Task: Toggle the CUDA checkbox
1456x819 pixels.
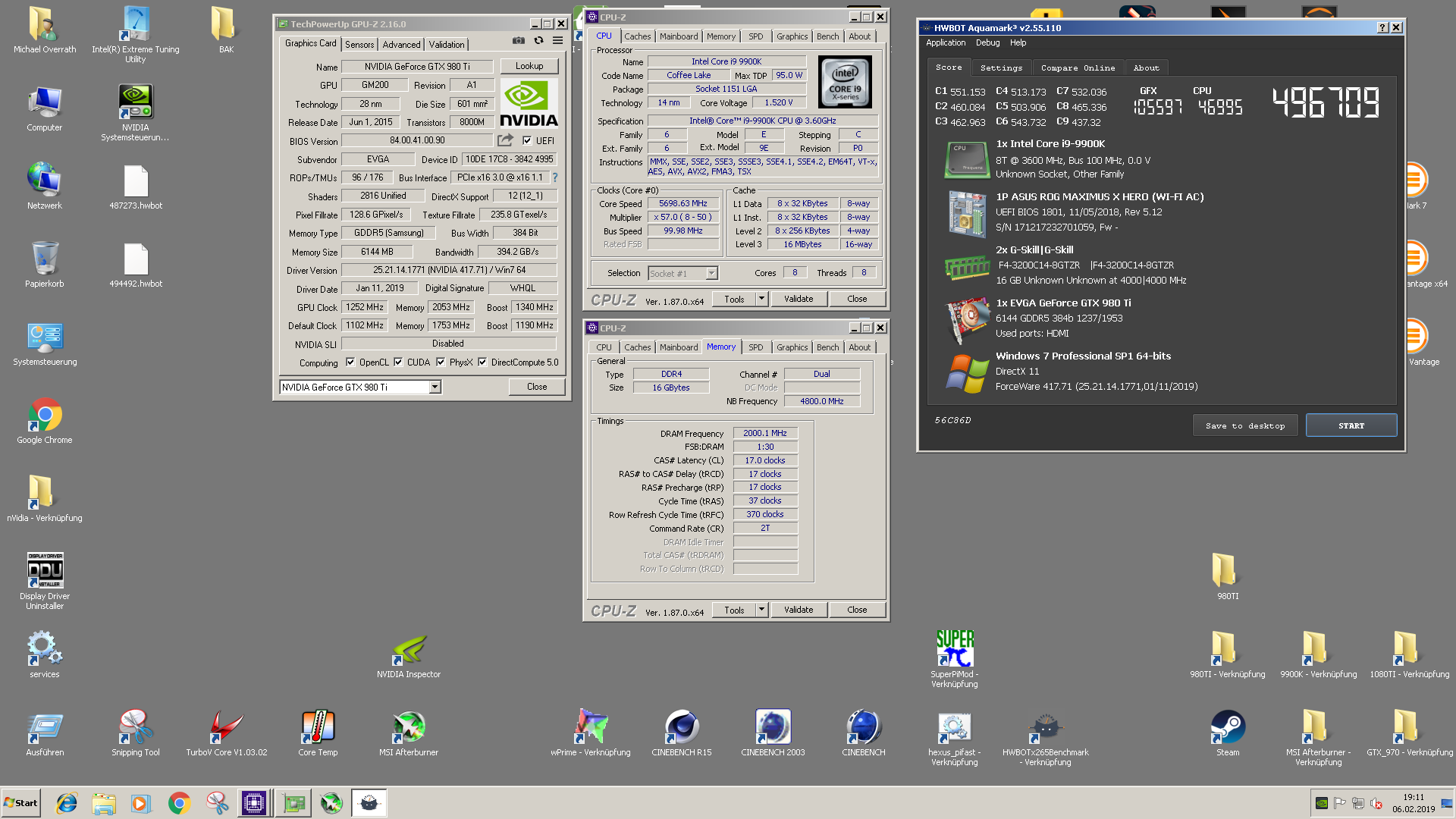Action: coord(398,362)
